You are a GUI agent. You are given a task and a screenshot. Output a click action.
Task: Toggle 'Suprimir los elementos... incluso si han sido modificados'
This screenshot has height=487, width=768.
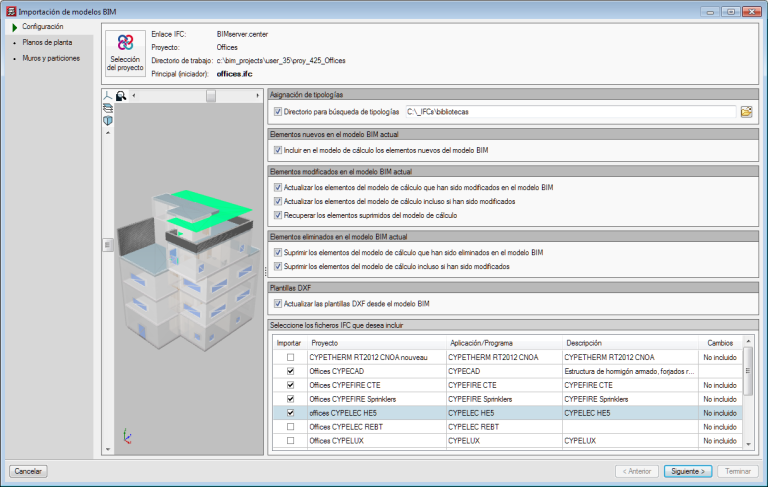point(278,267)
